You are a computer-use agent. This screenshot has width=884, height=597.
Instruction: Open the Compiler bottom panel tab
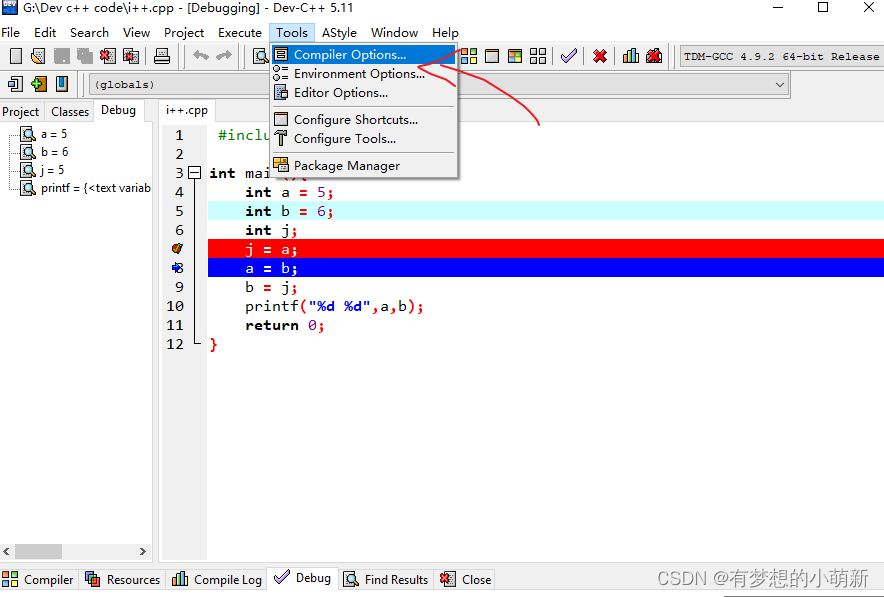click(38, 580)
